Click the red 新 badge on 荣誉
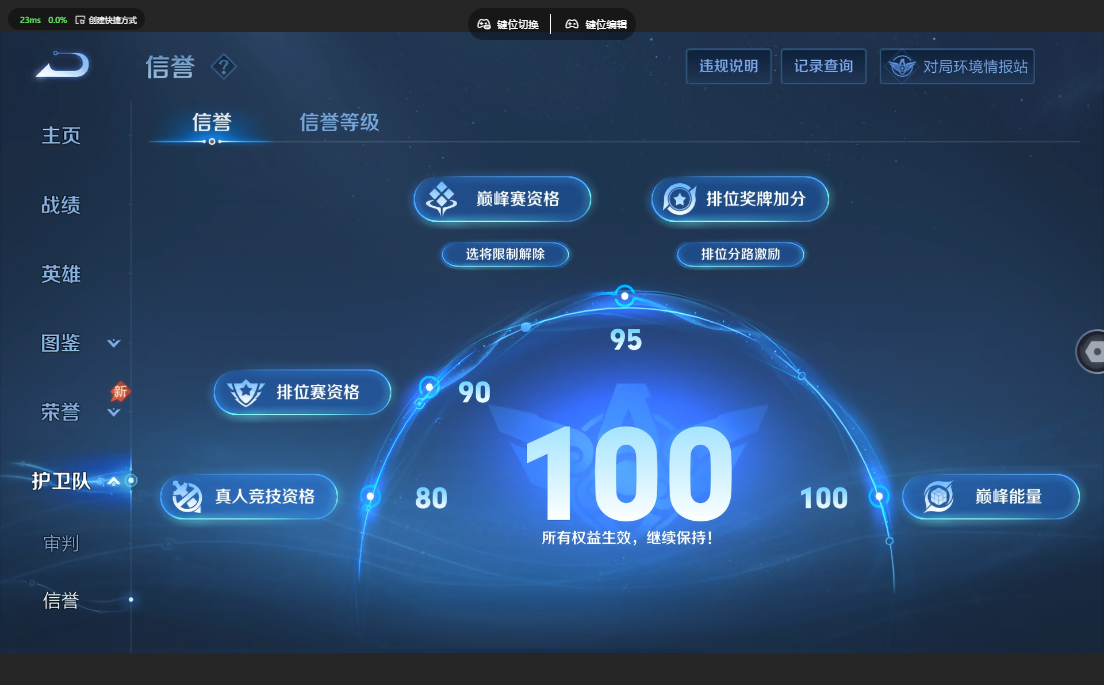Screen dimensions: 1104x685 click(x=120, y=391)
